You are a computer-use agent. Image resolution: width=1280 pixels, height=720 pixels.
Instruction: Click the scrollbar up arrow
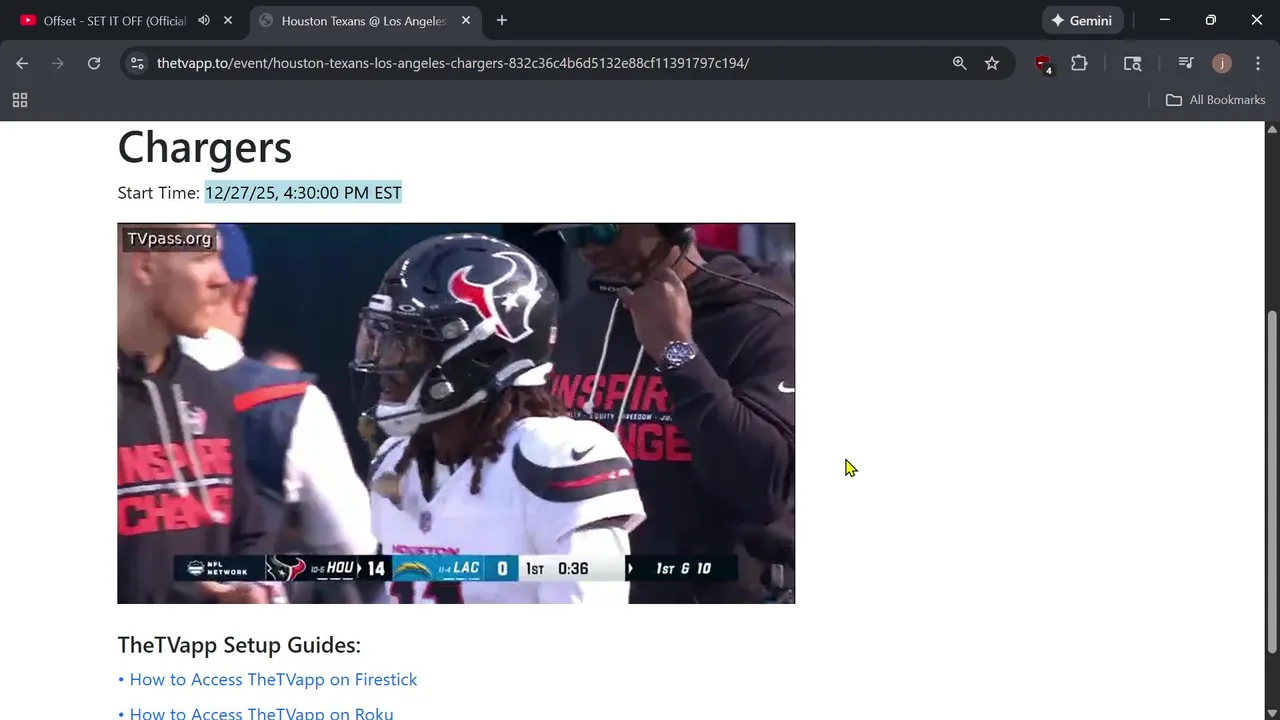pyautogui.click(x=1272, y=129)
